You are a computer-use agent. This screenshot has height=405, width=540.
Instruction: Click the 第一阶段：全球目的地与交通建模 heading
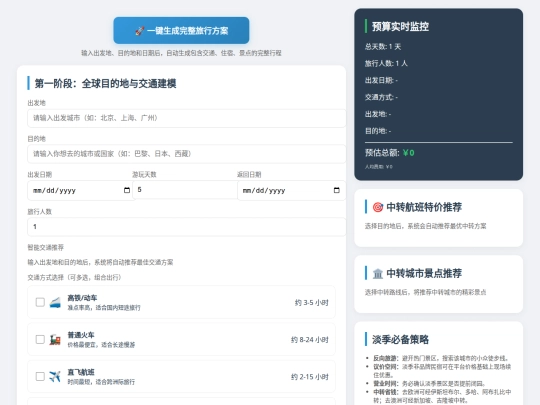click(105, 83)
